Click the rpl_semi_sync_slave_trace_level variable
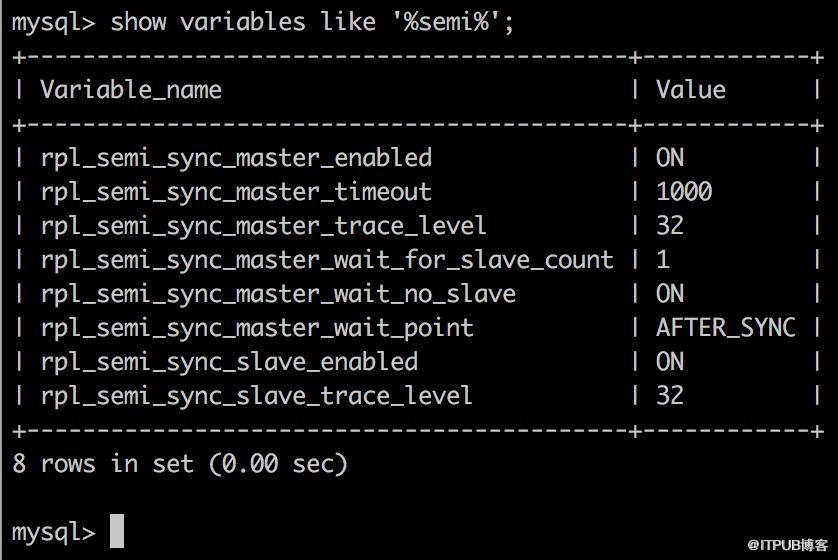This screenshot has width=838, height=560. coord(257,396)
